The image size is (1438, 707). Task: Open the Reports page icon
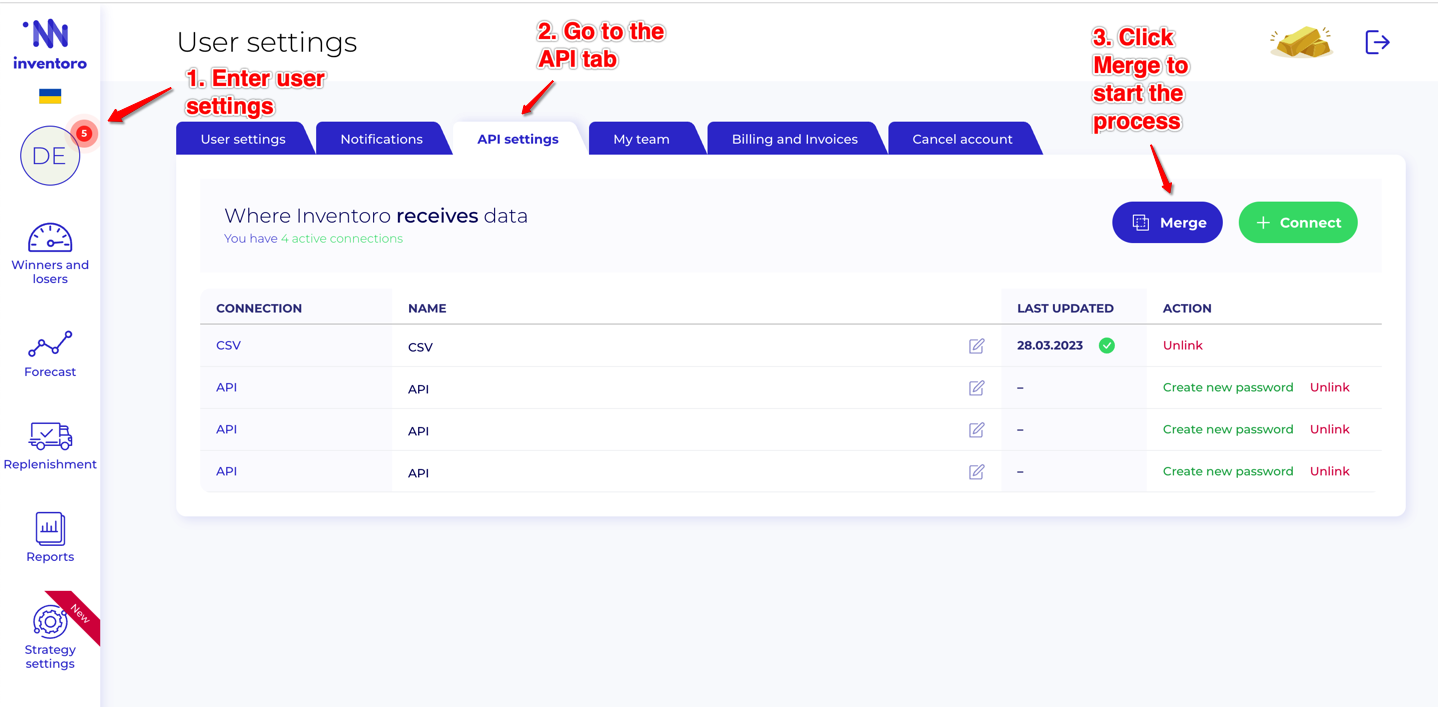50,529
